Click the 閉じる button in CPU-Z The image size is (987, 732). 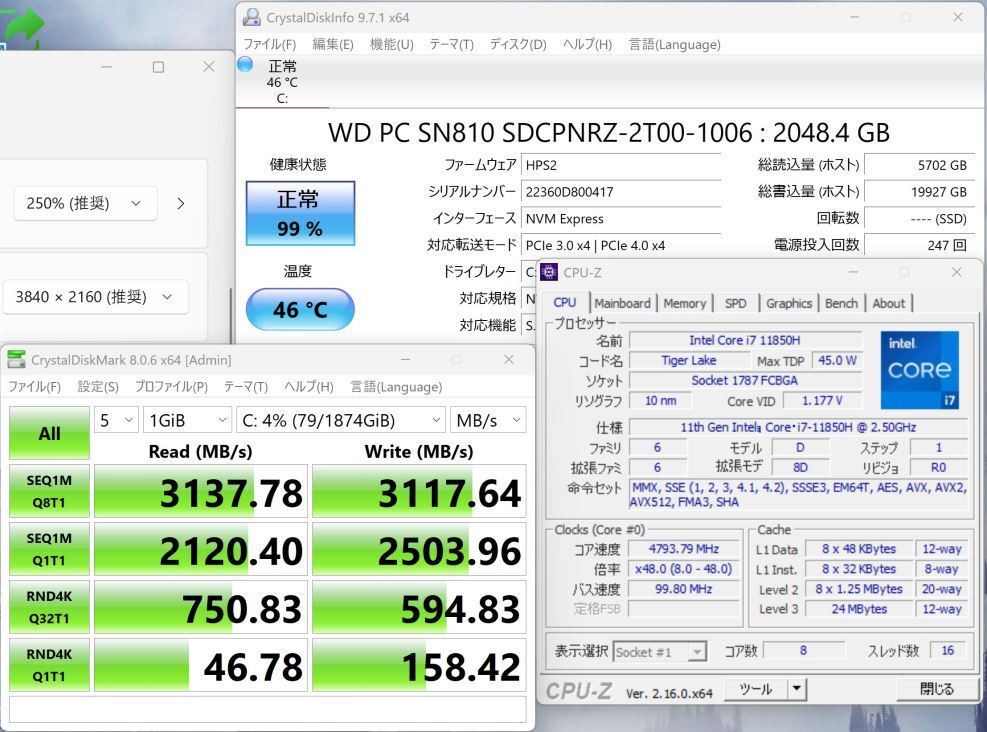pyautogui.click(x=936, y=689)
